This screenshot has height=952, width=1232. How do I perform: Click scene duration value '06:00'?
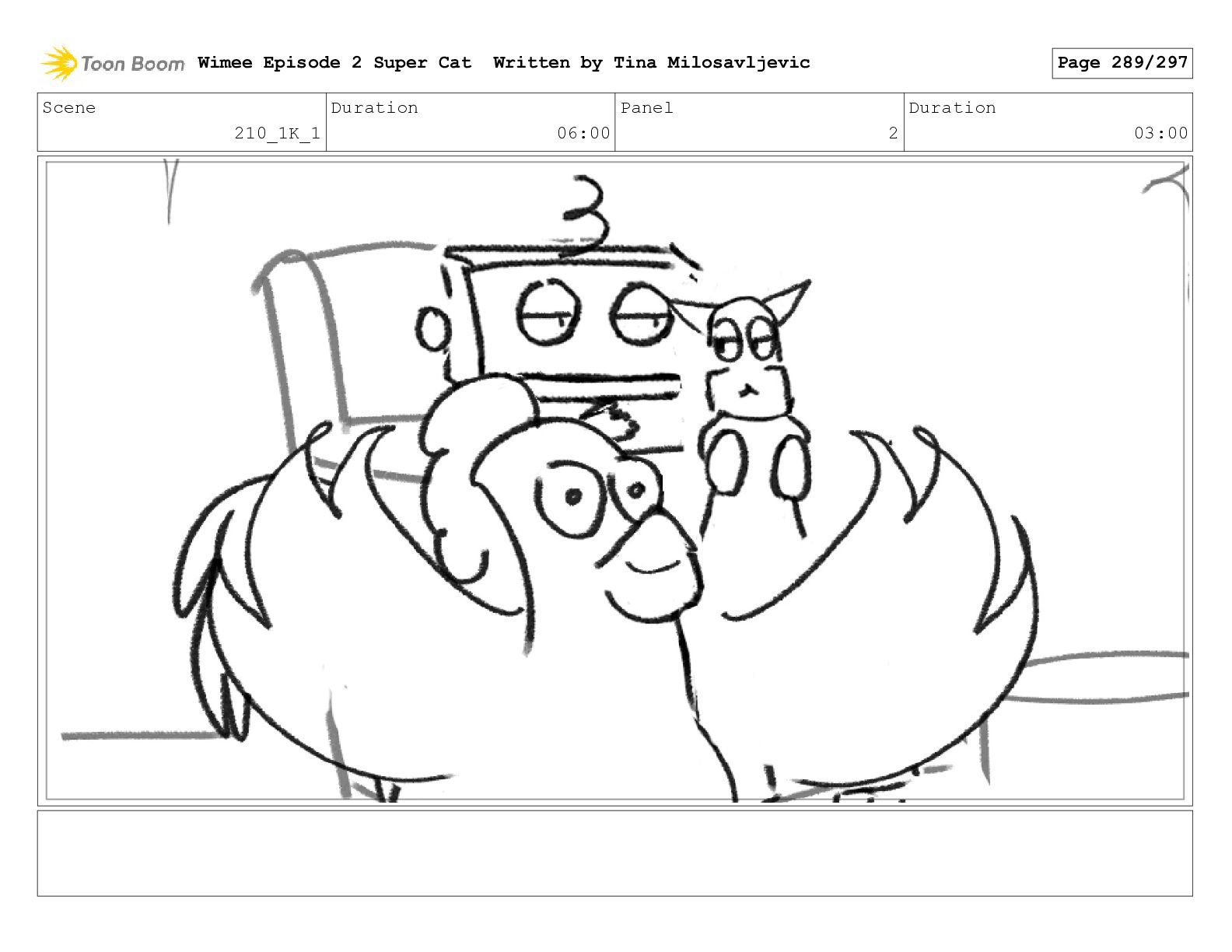click(x=583, y=134)
